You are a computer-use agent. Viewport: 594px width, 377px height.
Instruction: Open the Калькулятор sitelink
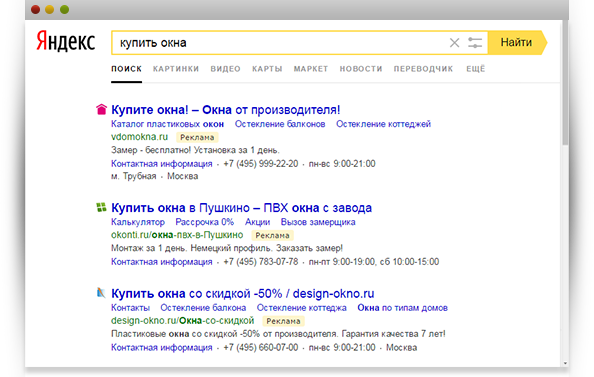(x=138, y=222)
